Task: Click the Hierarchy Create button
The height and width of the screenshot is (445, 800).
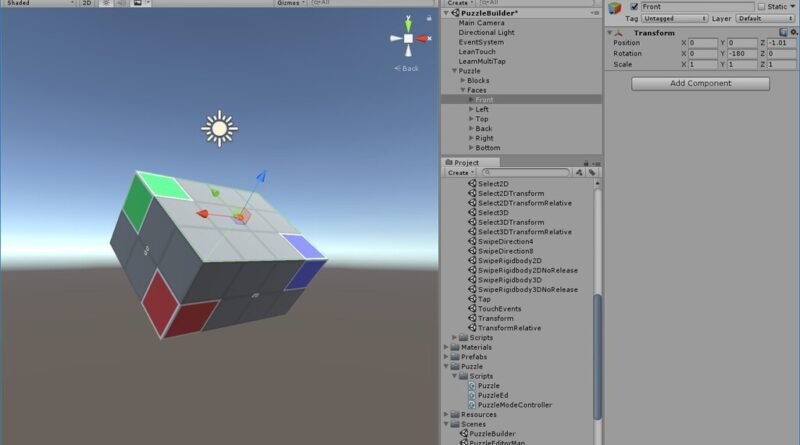Action: click(x=460, y=3)
